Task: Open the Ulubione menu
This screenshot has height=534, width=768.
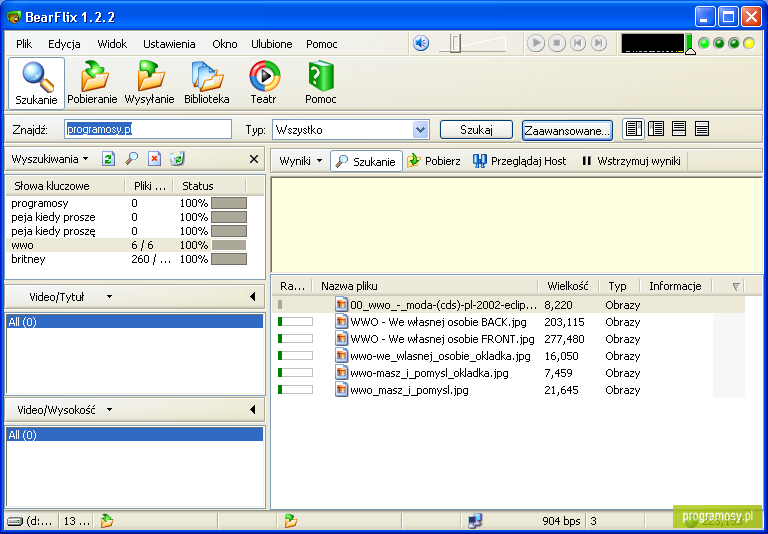Action: pos(272,44)
